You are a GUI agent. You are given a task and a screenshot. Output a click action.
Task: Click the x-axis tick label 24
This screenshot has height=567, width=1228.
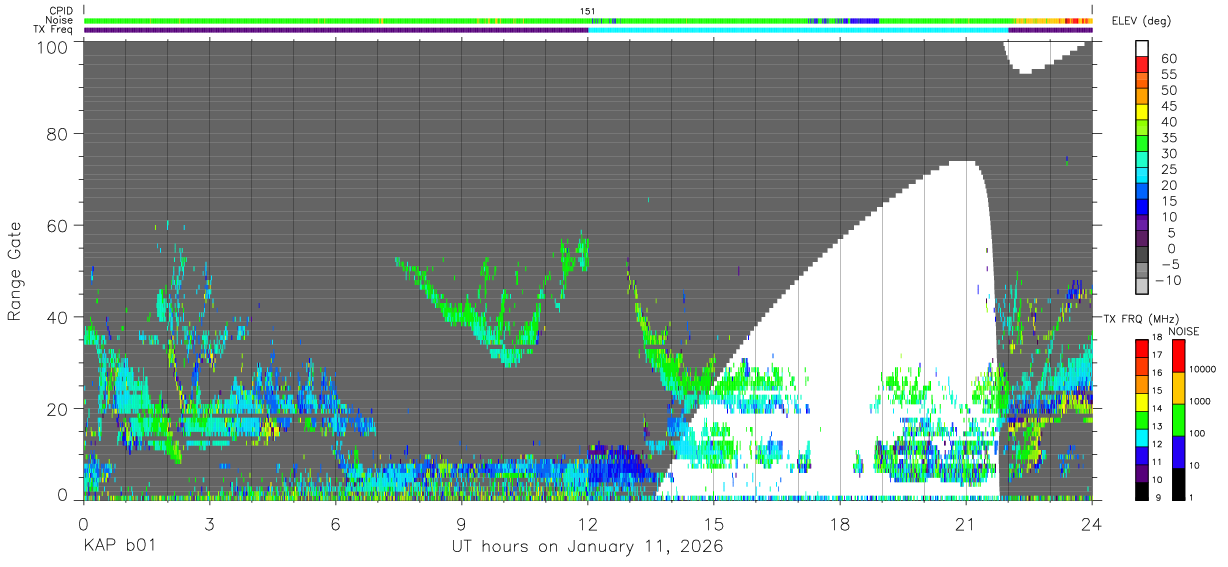coord(1092,523)
